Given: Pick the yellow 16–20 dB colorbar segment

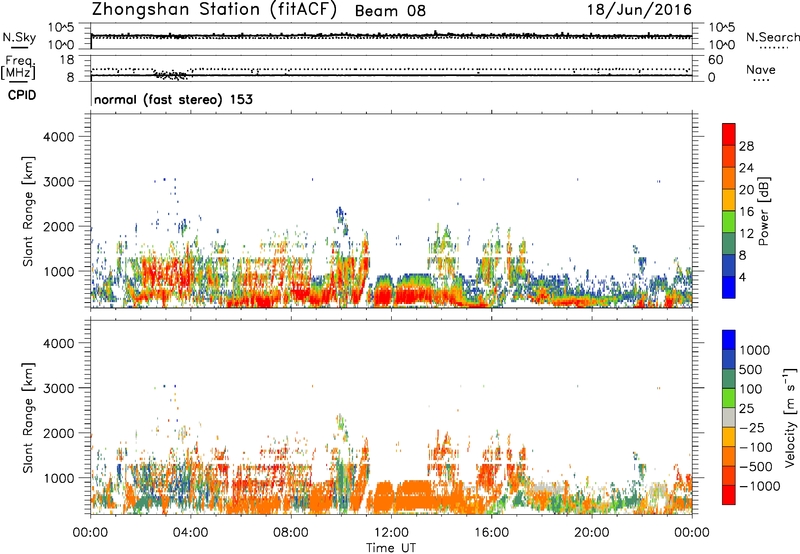Looking at the screenshot, I should point(729,200).
